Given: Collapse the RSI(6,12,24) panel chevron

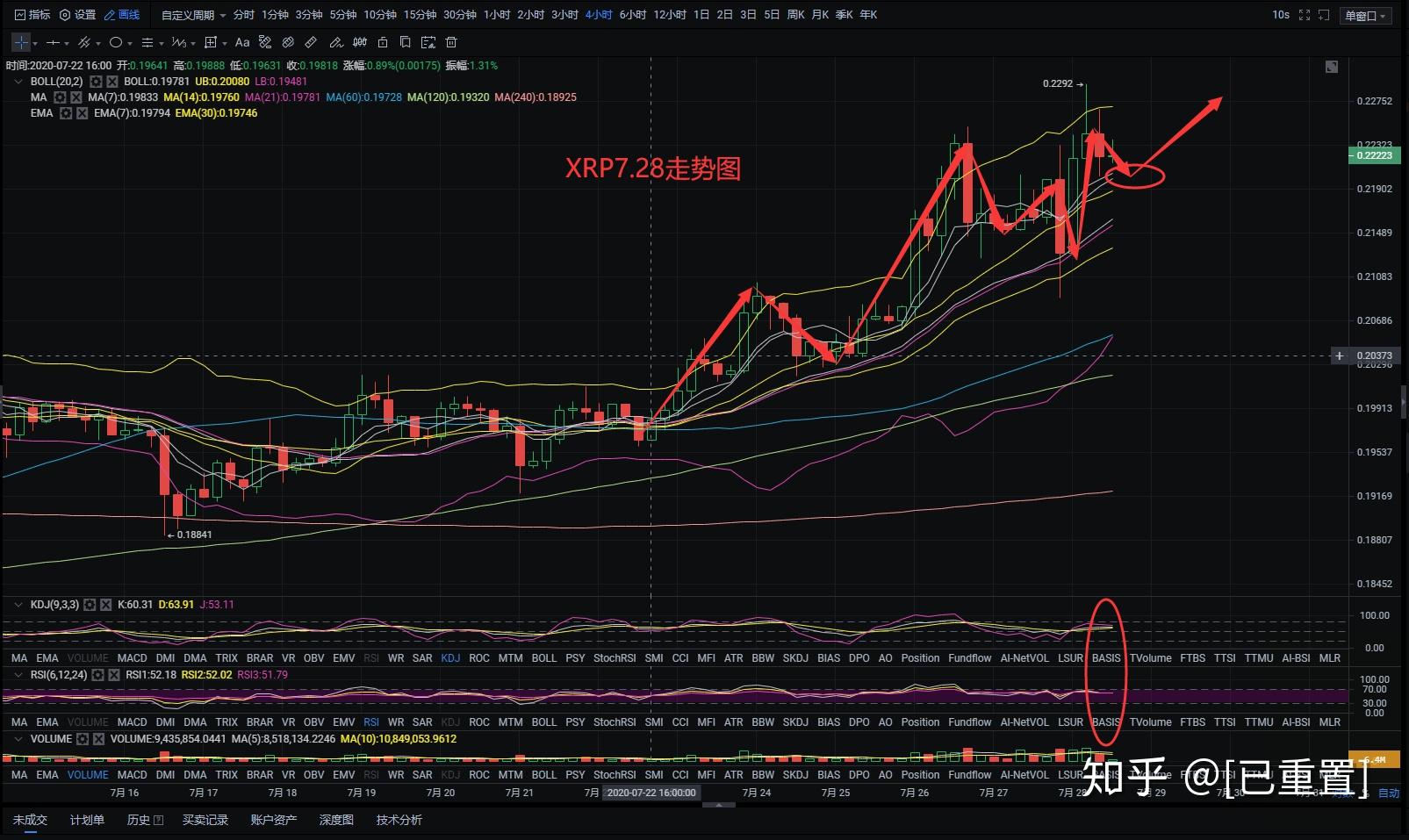Looking at the screenshot, I should 18,675.
